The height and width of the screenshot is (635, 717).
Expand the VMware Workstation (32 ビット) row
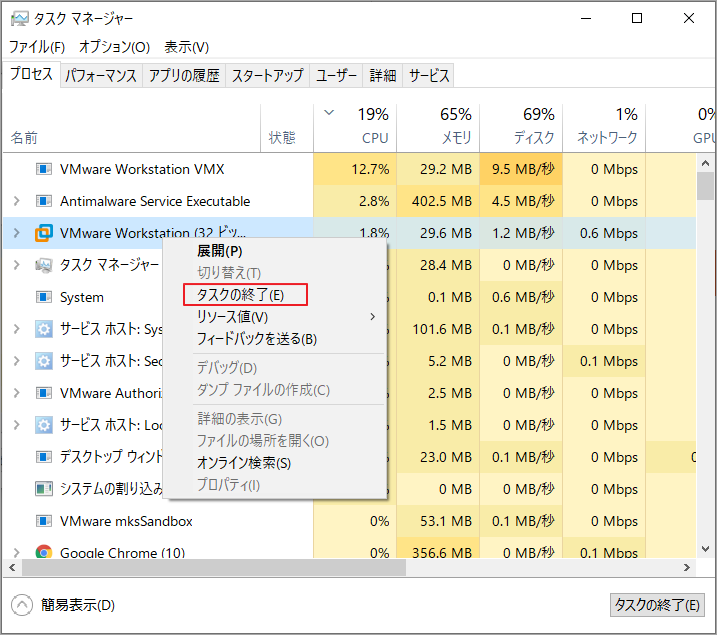click(16, 233)
